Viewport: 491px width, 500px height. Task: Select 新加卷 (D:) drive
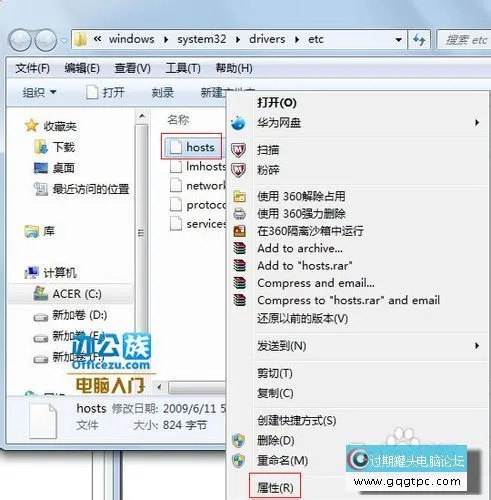[x=70, y=315]
